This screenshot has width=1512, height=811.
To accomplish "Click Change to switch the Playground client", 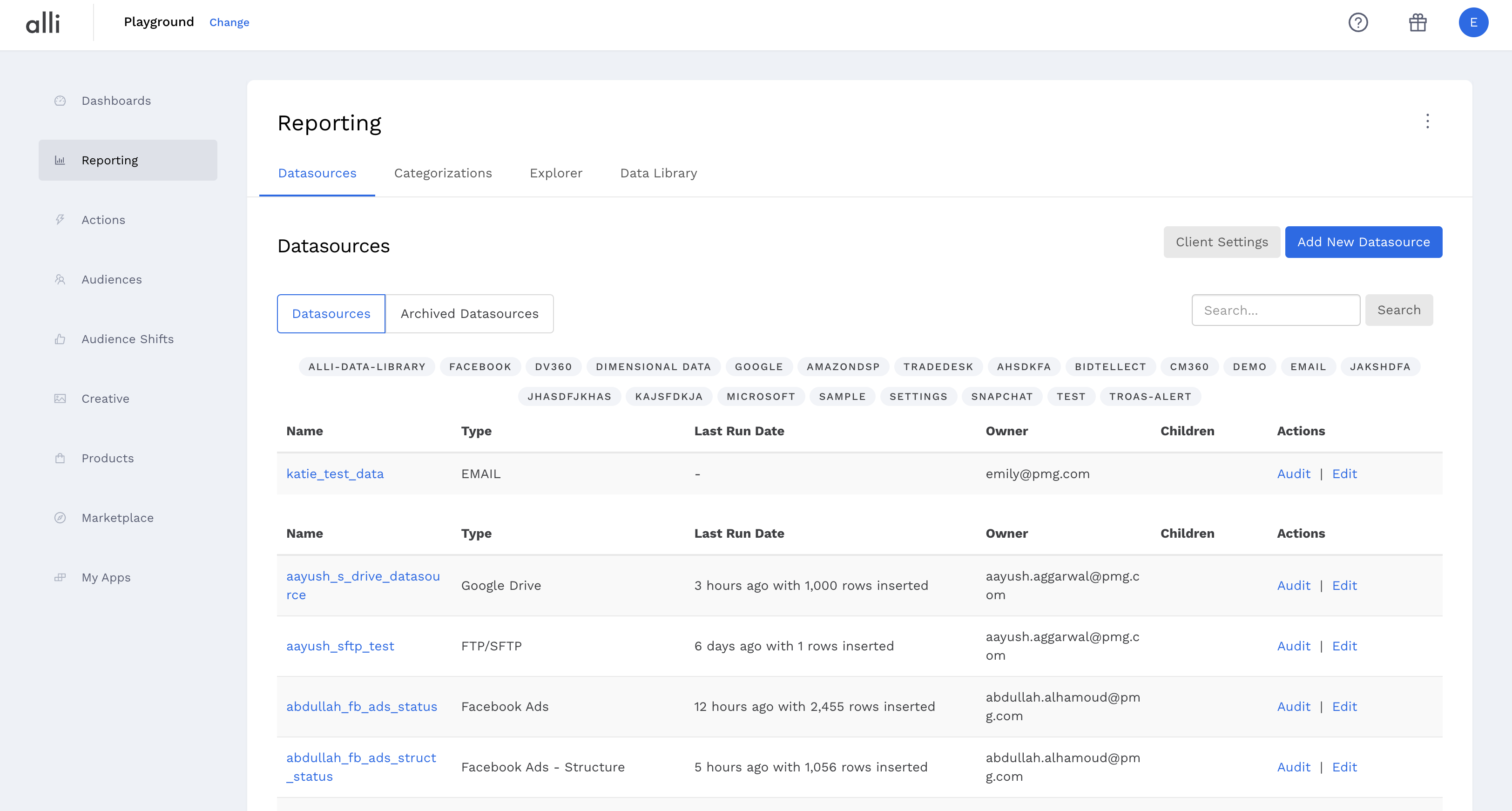I will (229, 22).
